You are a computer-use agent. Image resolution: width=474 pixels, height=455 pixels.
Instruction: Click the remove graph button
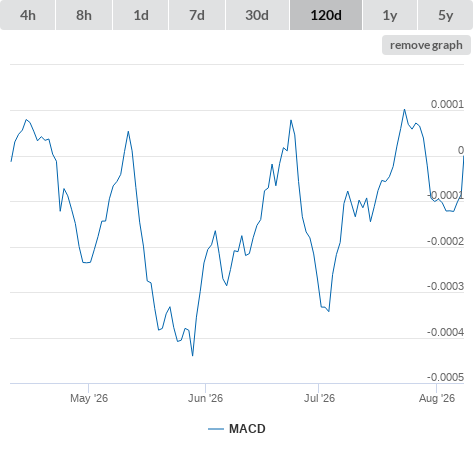(x=426, y=45)
